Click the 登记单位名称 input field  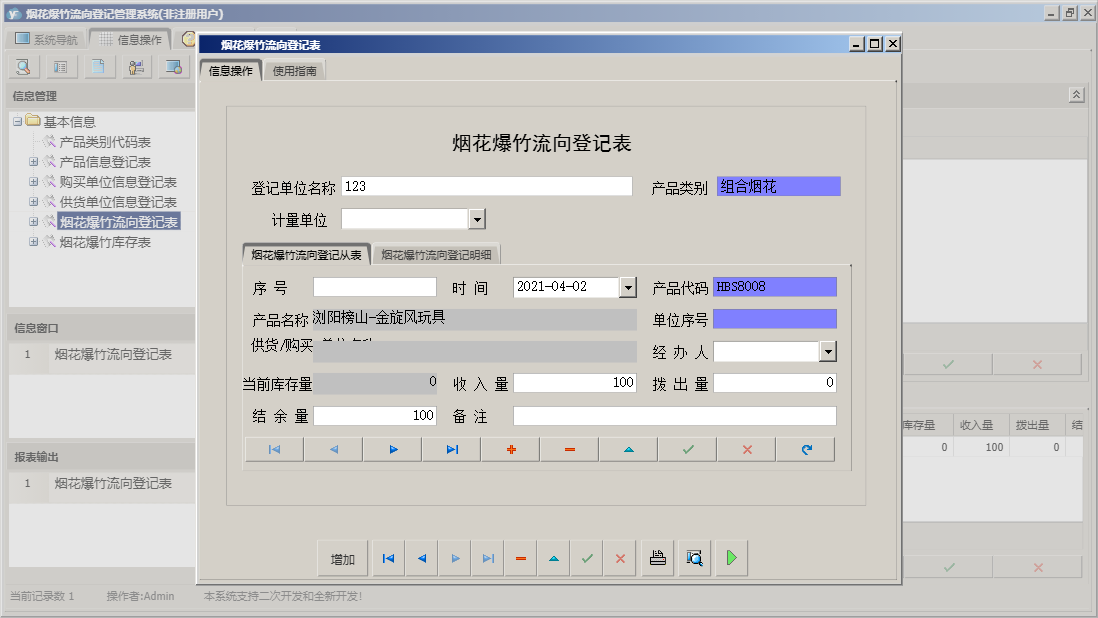(487, 186)
